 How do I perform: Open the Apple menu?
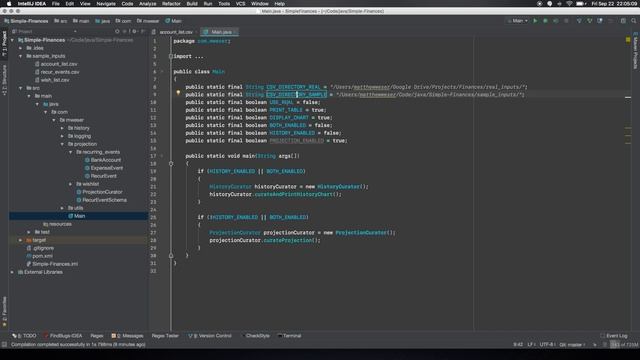pyautogui.click(x=9, y=4)
